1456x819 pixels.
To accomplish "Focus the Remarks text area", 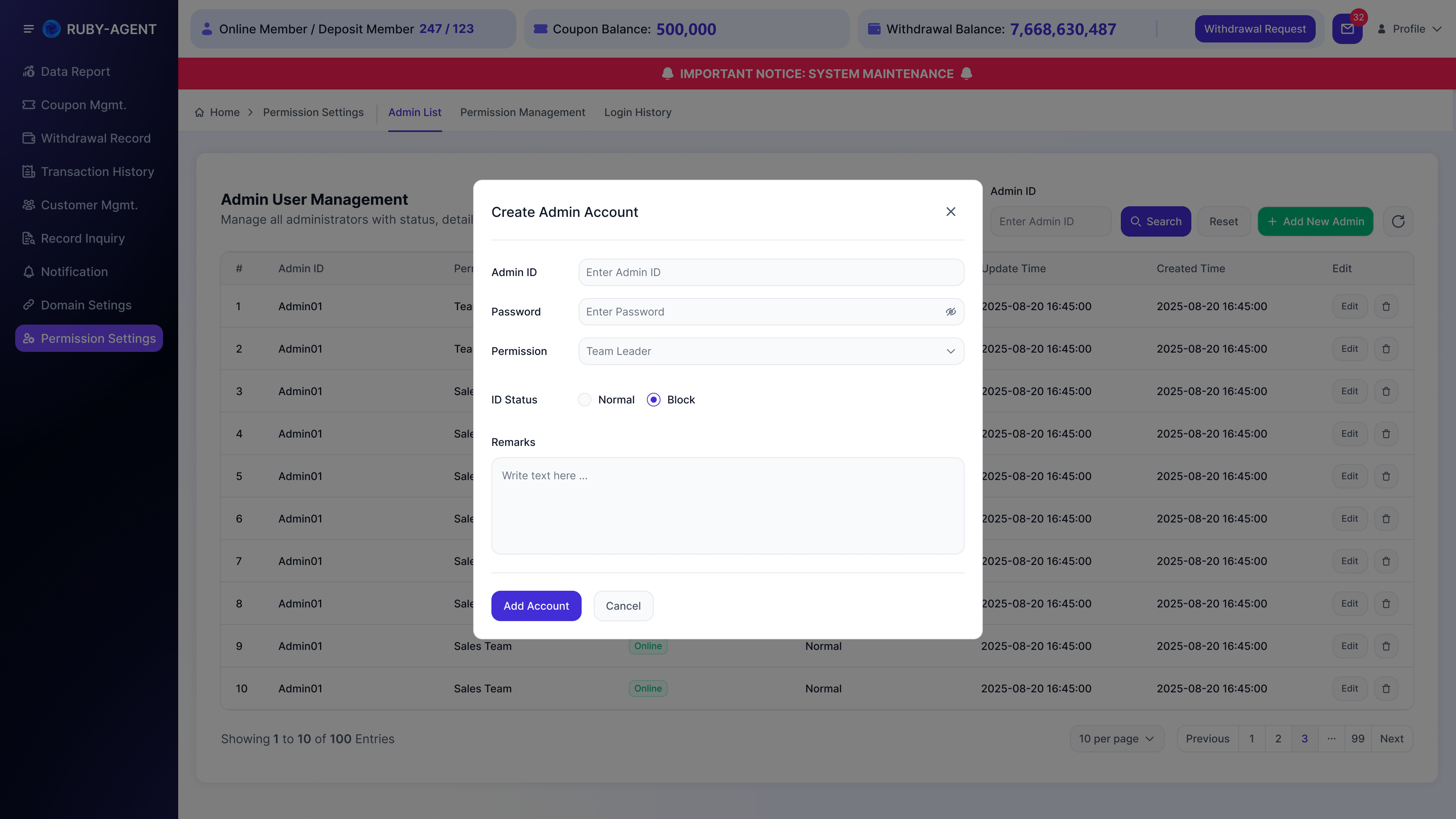I will 728,506.
